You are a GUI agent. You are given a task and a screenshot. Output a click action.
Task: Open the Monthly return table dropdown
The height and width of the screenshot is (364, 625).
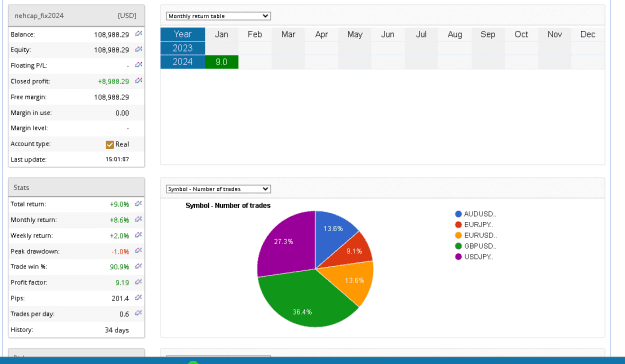pyautogui.click(x=218, y=16)
